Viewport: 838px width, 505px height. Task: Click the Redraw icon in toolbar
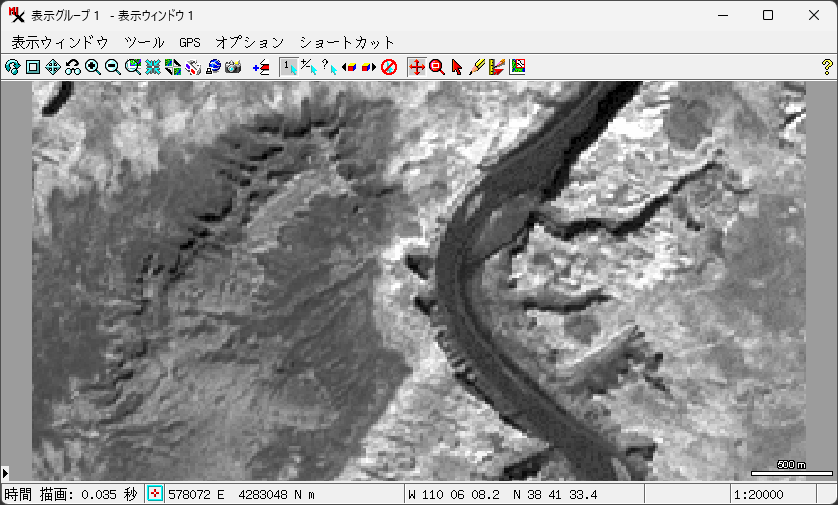[x=13, y=67]
